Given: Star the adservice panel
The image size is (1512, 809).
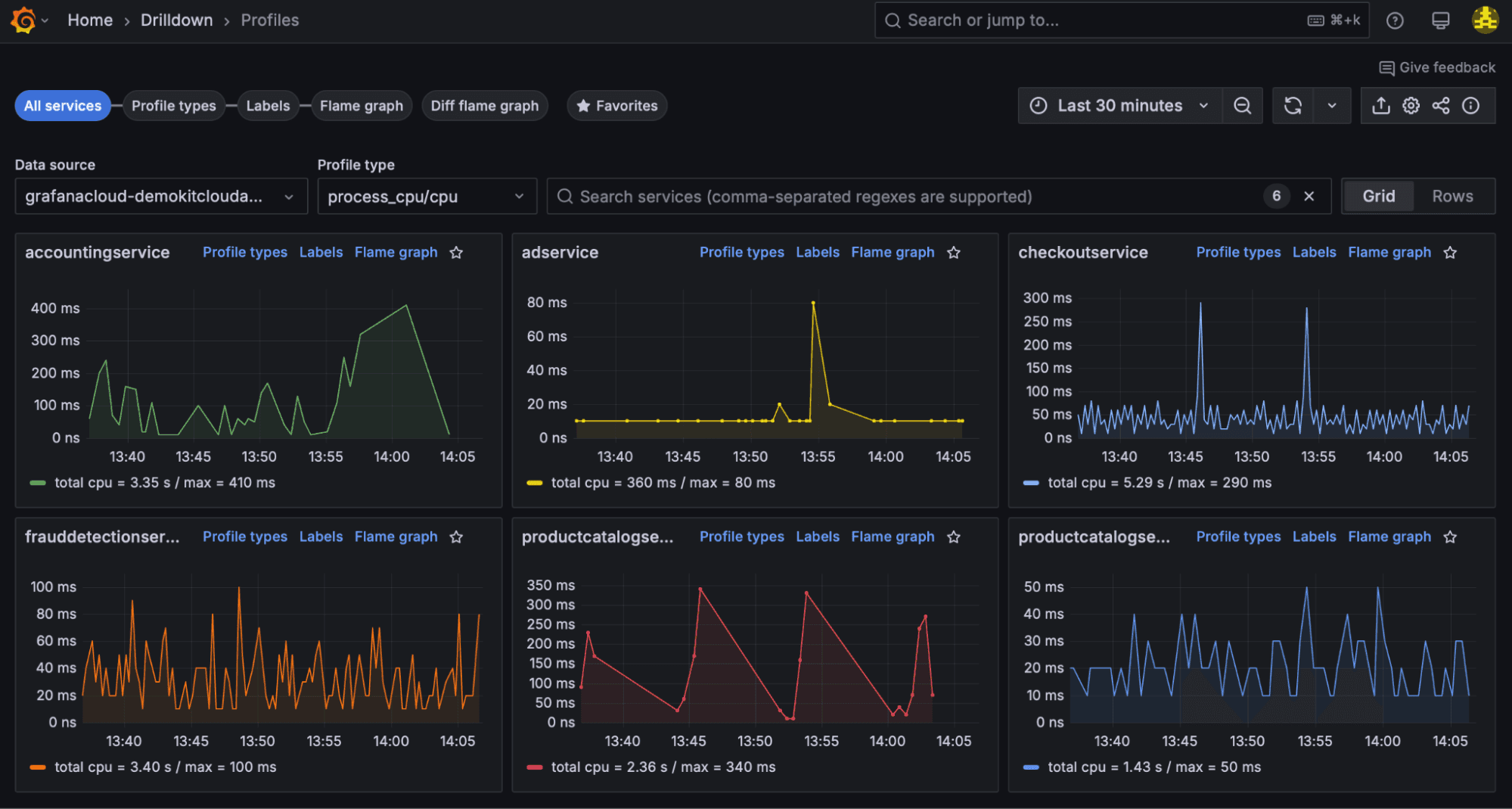Looking at the screenshot, I should (953, 252).
